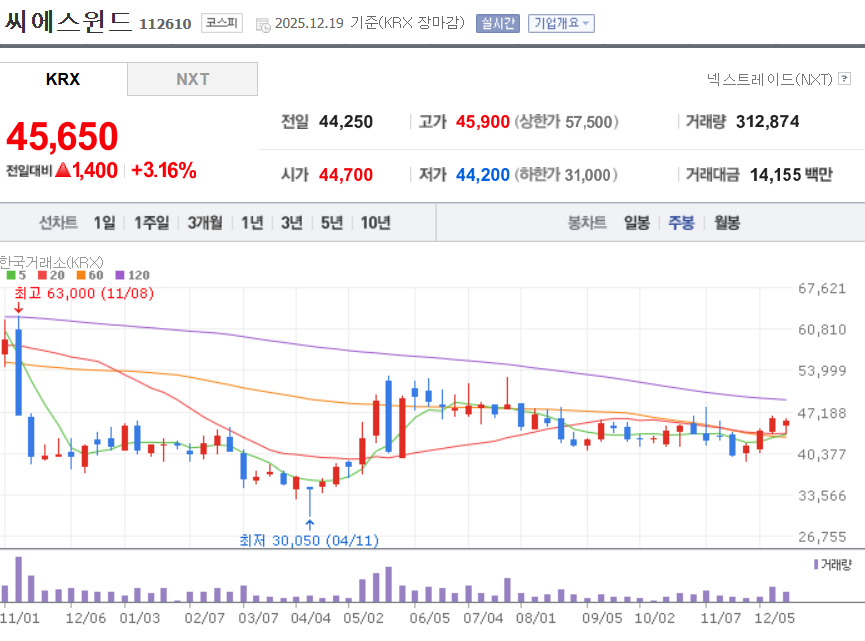Click the 최저 30,050 (04/11) chart label
865x641 pixels.
309,540
